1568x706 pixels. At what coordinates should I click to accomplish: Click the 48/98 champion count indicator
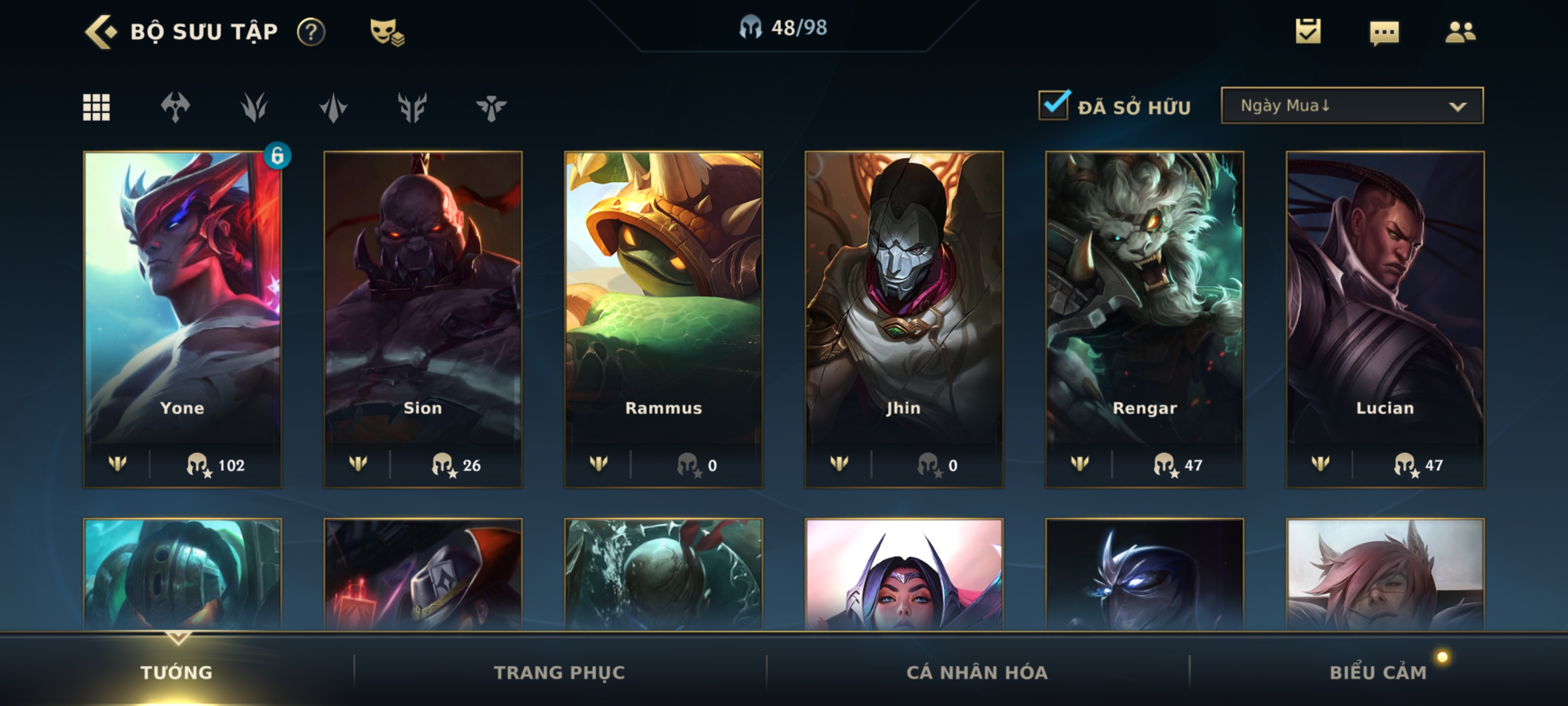784,27
